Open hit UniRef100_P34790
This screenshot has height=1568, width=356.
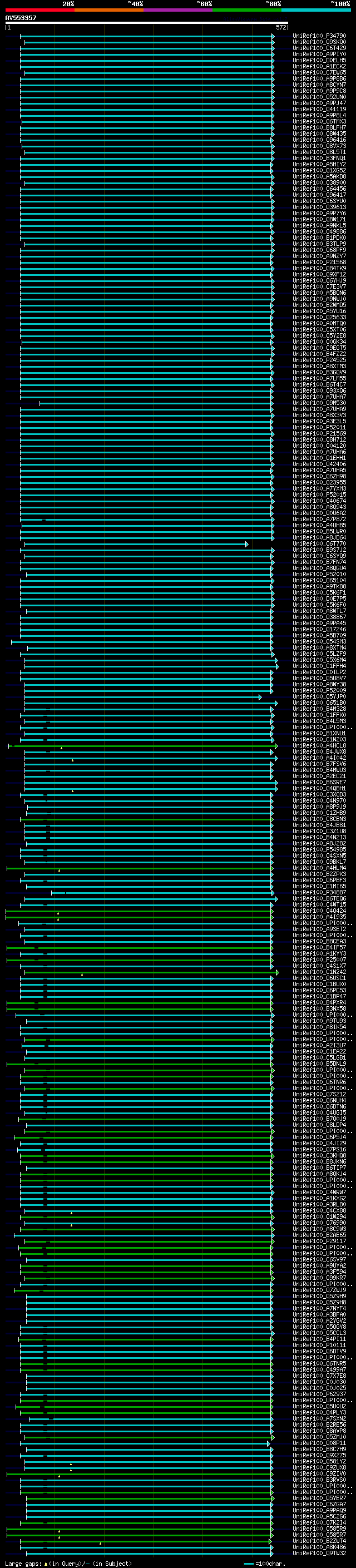click(x=319, y=36)
